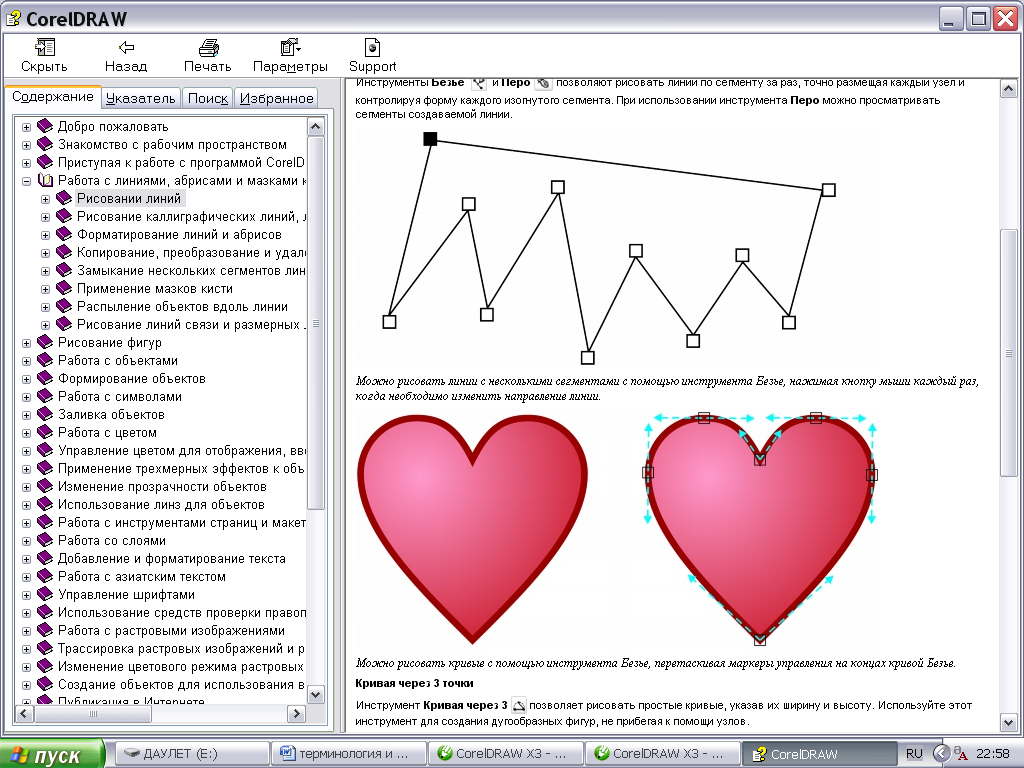Click the book icon beside Применение мазков кисти

[x=63, y=288]
